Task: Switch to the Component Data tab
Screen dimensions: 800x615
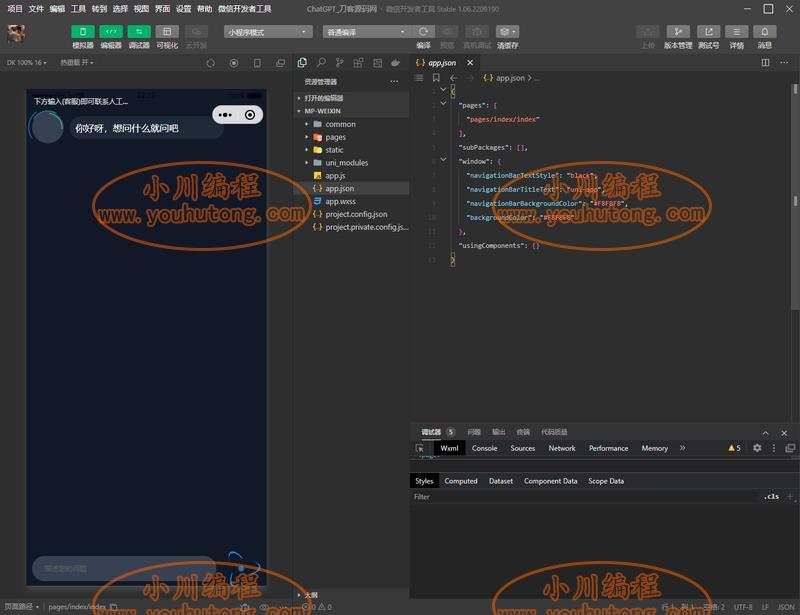Action: point(551,481)
